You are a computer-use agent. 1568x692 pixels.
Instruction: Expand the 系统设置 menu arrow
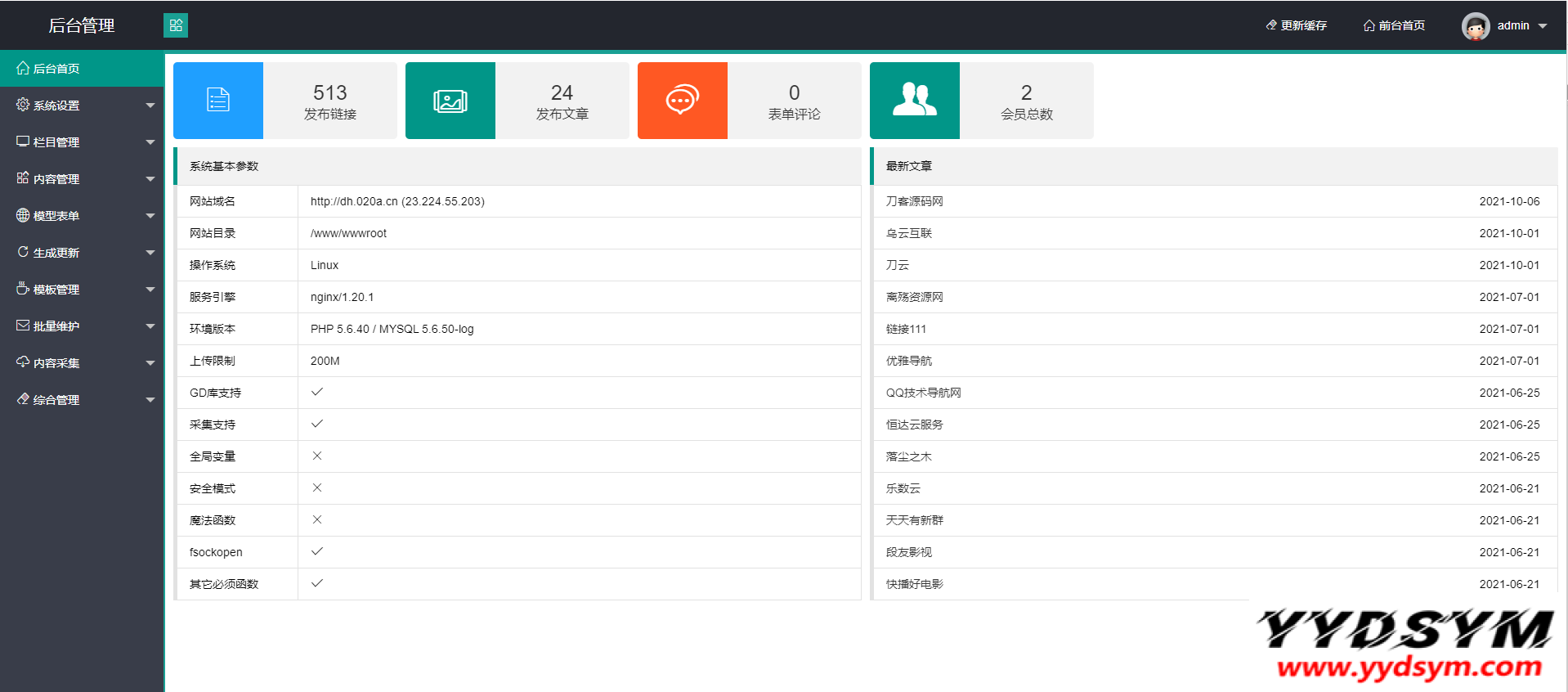(x=150, y=106)
